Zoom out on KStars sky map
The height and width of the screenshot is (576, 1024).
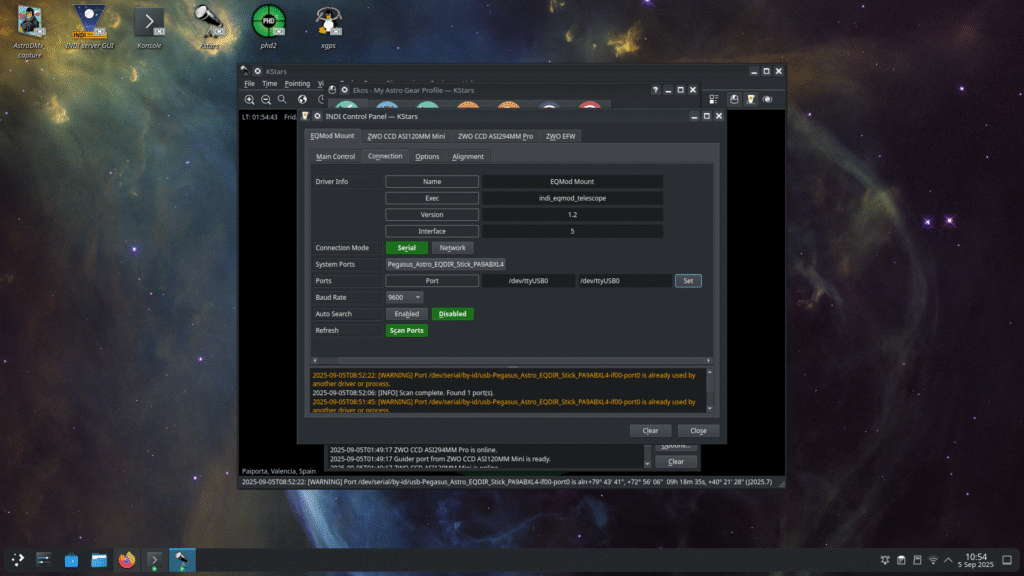(x=266, y=99)
